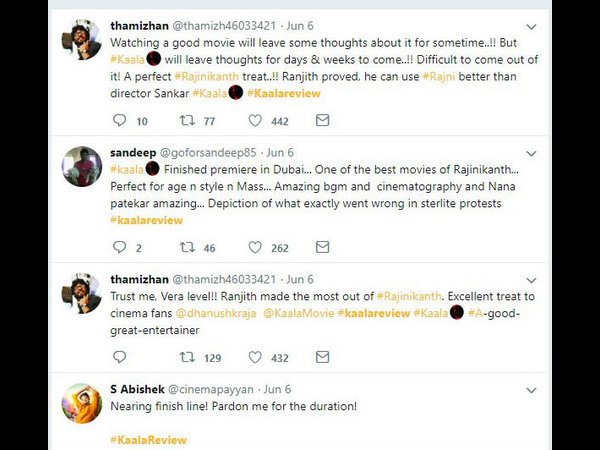Image resolution: width=600 pixels, height=450 pixels.
Task: Reply to sandeep's Dubai premiere tweet
Action: coord(120,247)
